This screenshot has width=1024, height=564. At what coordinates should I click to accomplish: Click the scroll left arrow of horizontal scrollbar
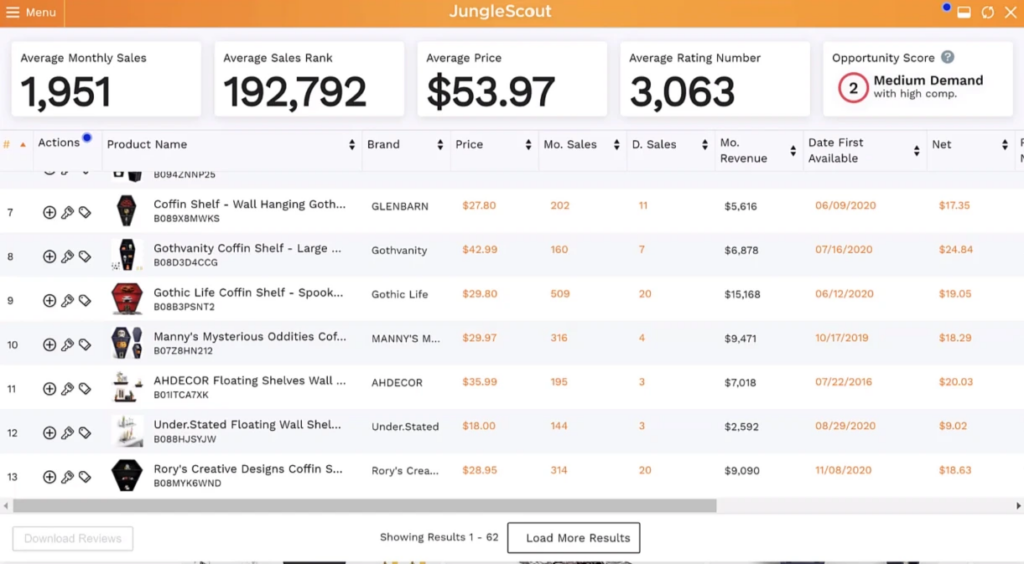6,506
